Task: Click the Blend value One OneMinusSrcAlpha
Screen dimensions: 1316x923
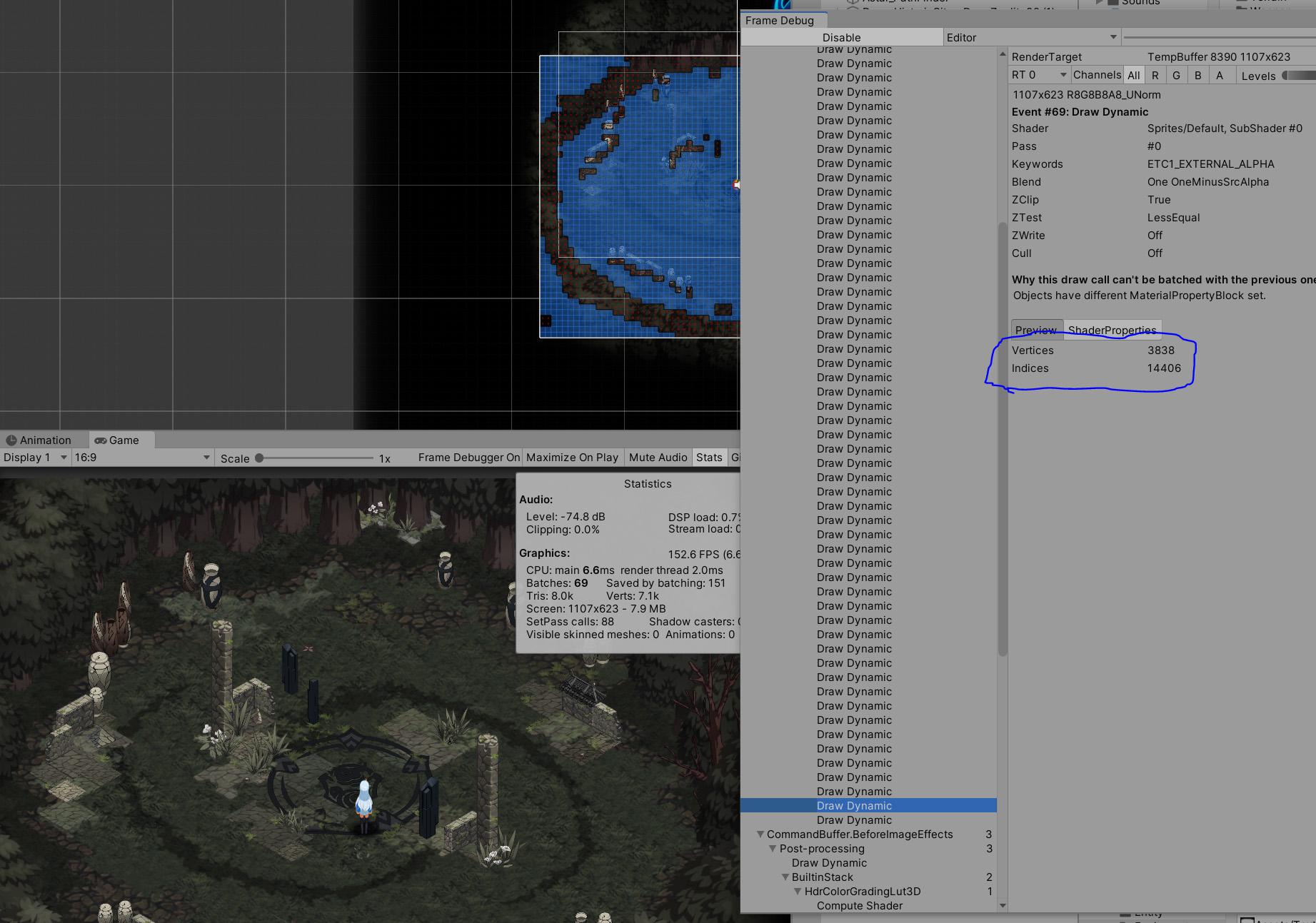Action: pos(1208,182)
